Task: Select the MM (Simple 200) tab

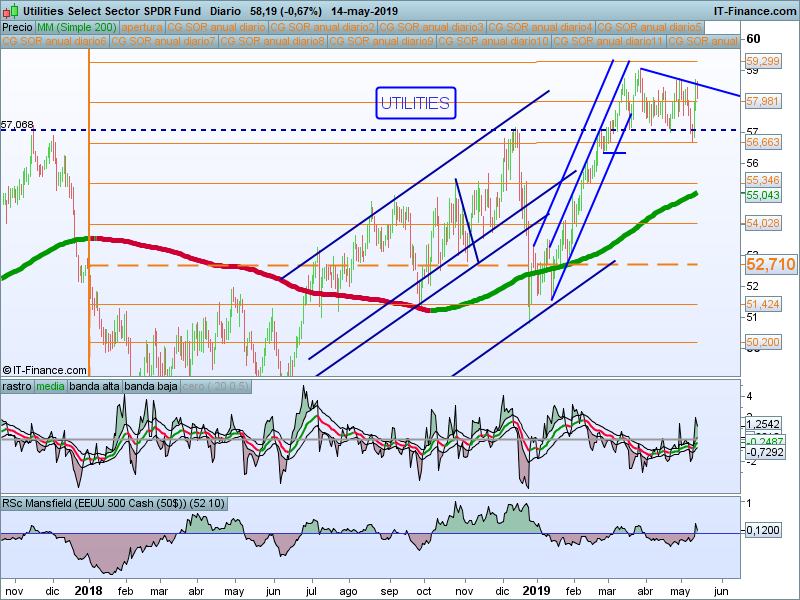Action: click(77, 27)
